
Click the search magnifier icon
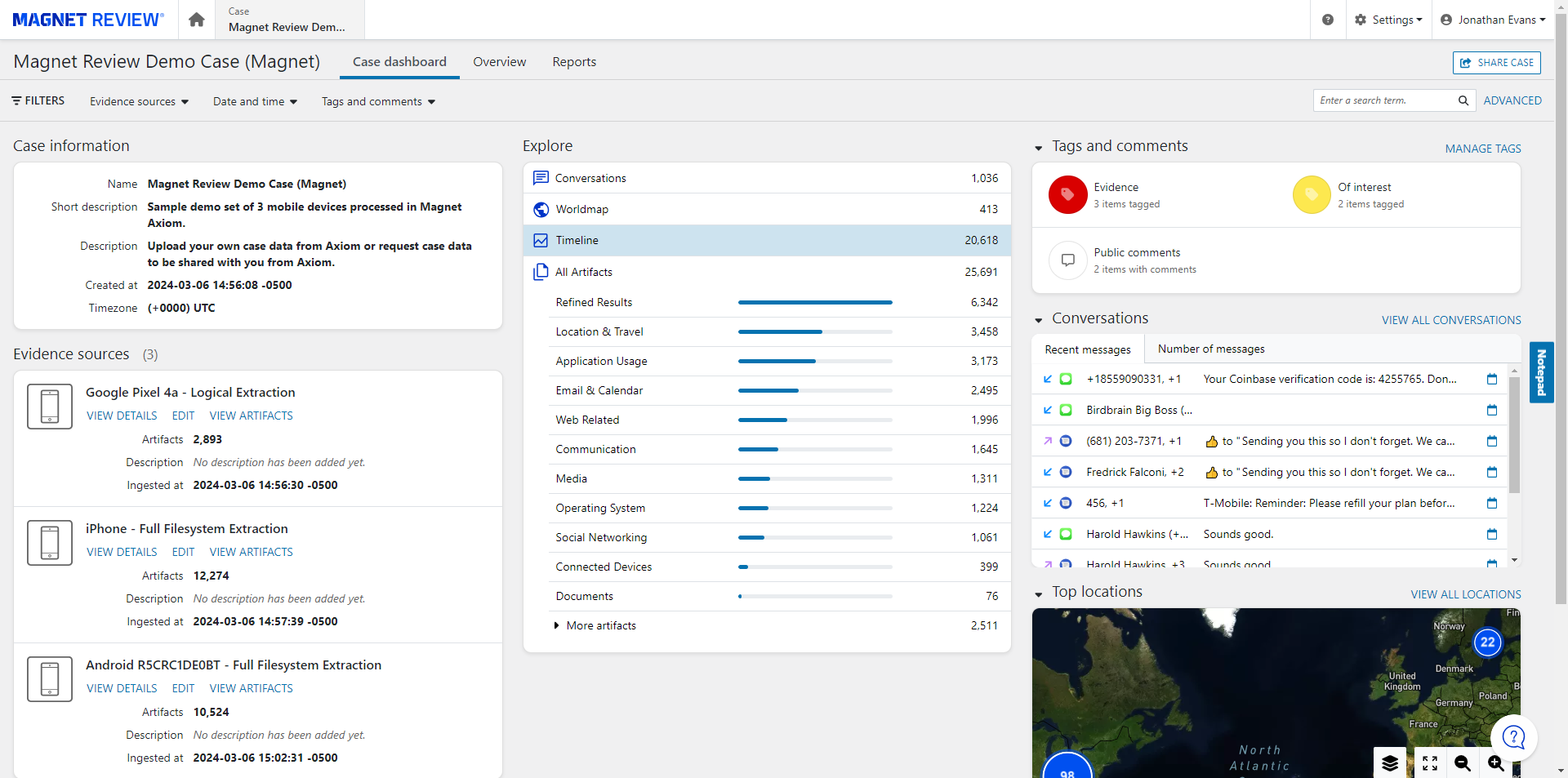(x=1463, y=100)
